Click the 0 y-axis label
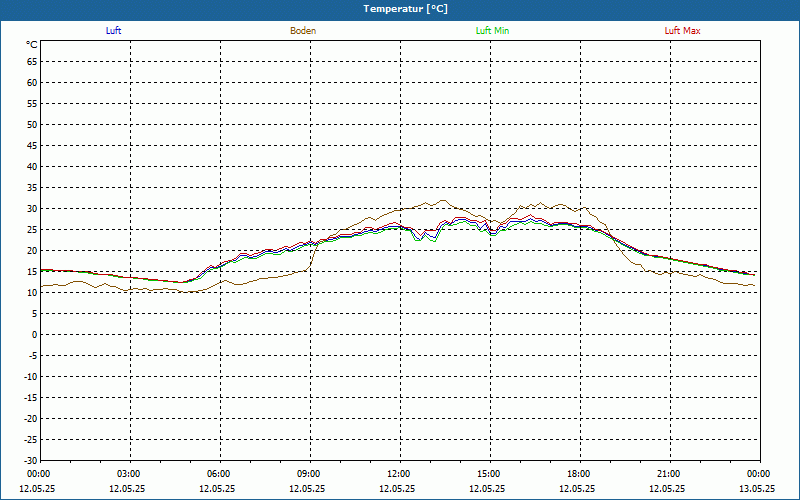This screenshot has width=800, height=500. 35,335
